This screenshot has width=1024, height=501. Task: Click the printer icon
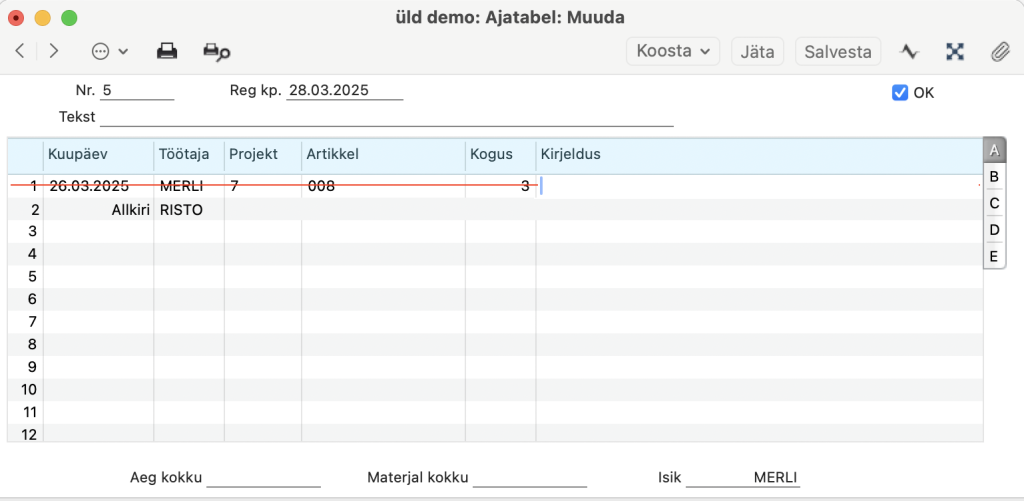click(x=167, y=51)
